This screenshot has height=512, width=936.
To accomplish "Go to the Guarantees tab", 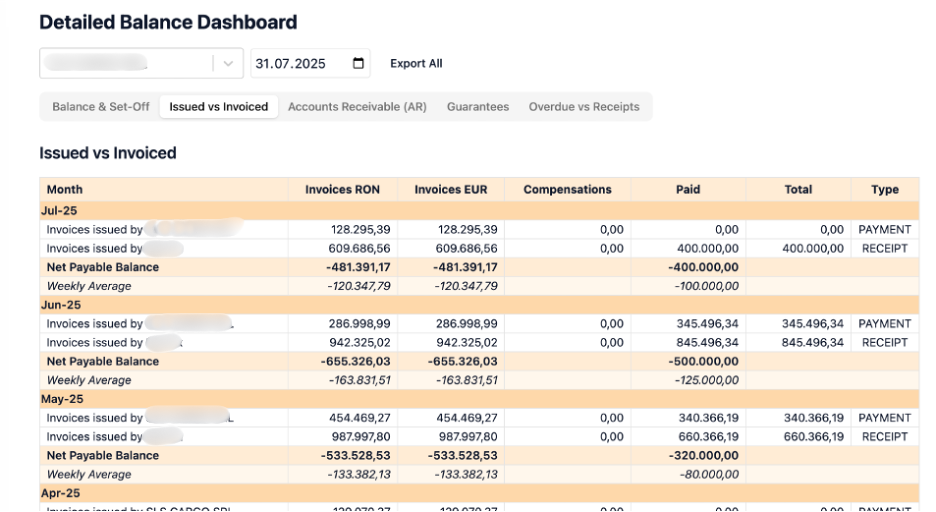I will [478, 107].
